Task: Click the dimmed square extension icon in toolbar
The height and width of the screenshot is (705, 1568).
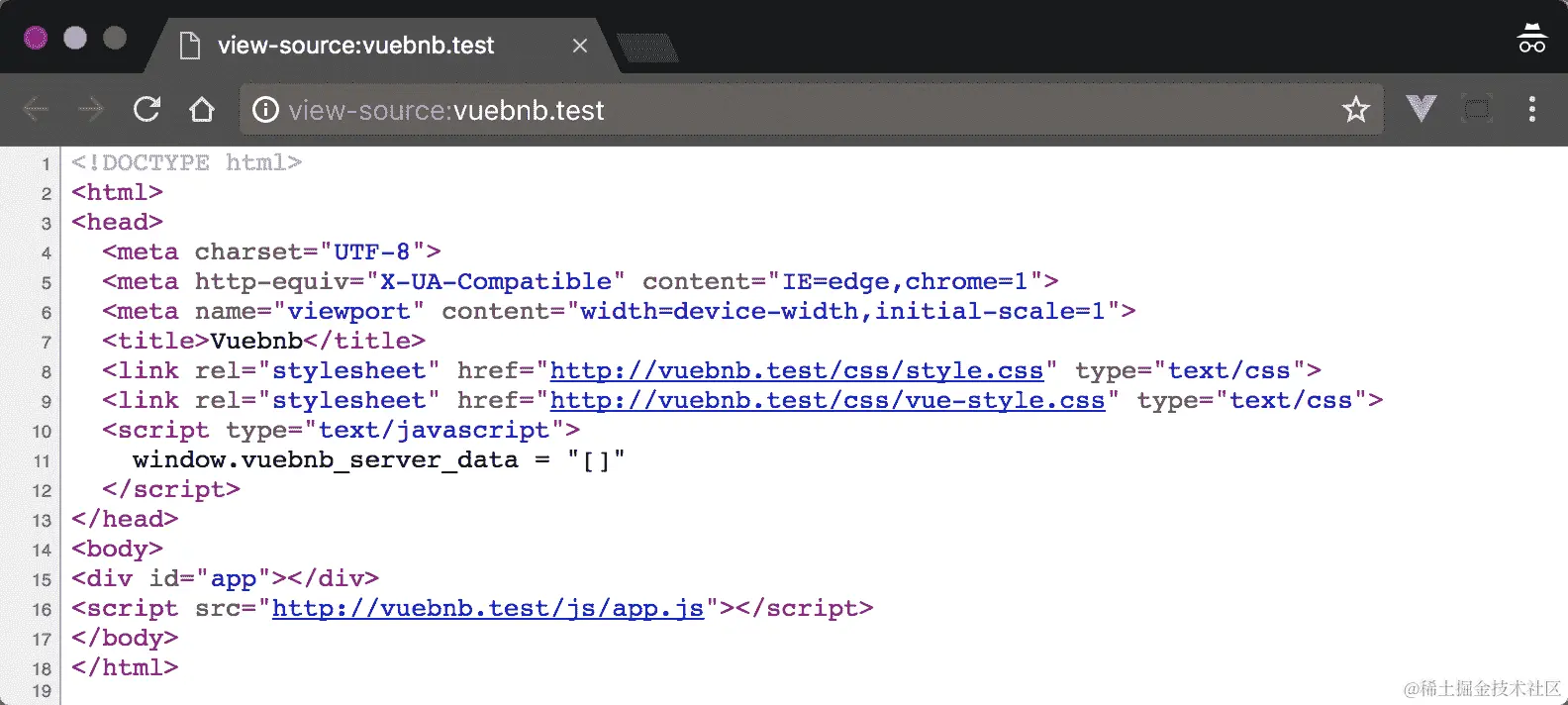Action: tap(1477, 109)
